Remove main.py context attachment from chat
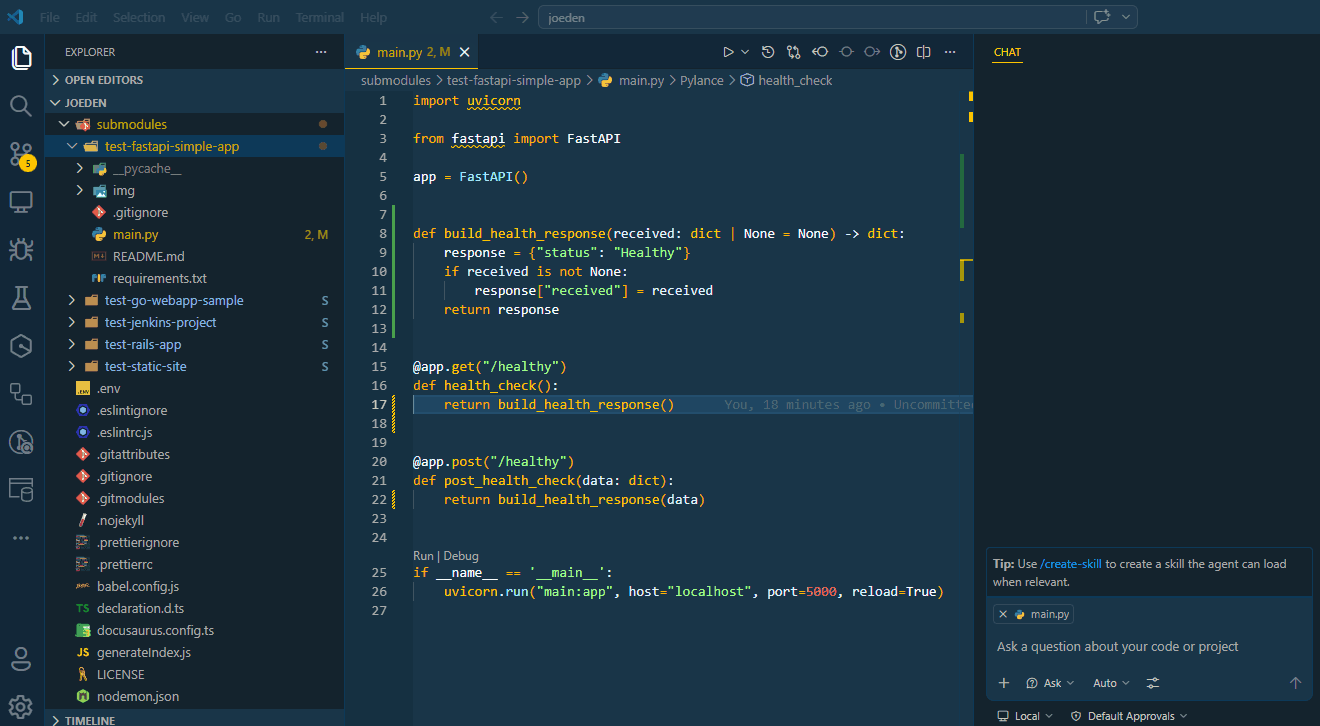This screenshot has height=726, width=1320. (x=1003, y=614)
